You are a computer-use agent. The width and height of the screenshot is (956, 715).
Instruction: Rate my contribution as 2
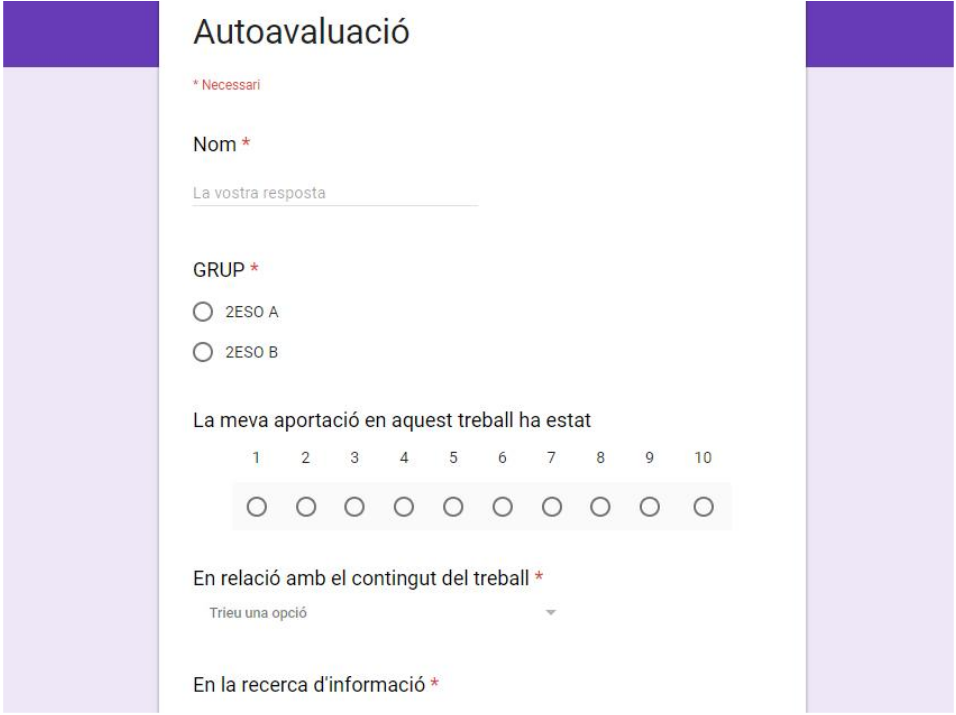[x=306, y=507]
